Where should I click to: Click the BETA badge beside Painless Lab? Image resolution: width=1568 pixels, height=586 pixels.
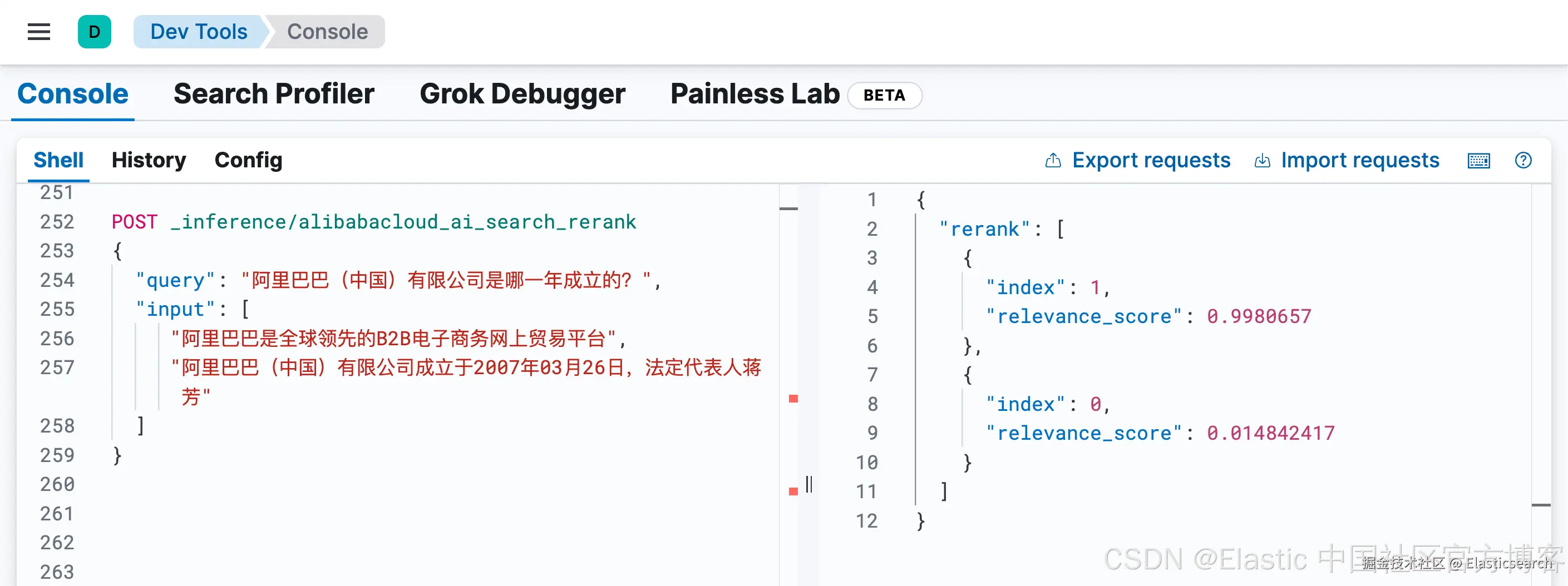click(x=885, y=96)
